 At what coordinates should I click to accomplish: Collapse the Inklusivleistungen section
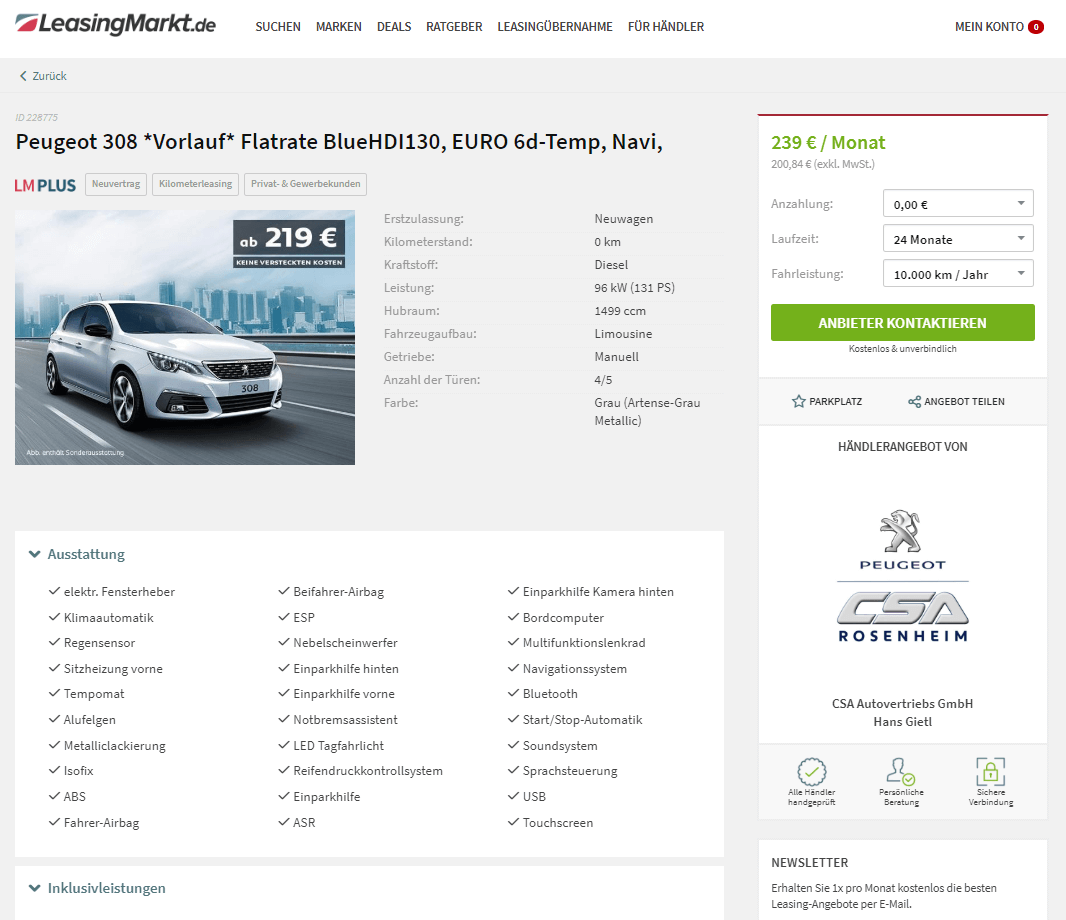(97, 888)
